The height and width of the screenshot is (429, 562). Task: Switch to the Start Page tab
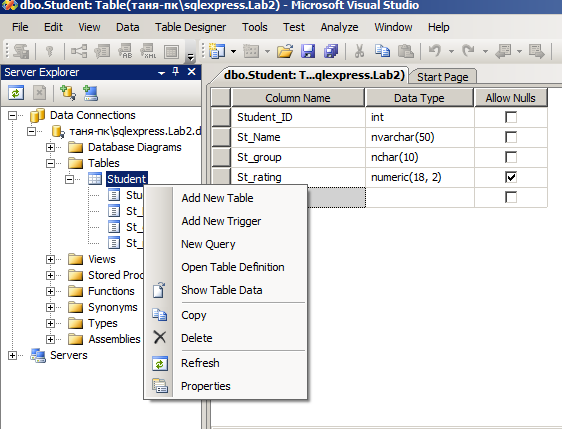[442, 77]
